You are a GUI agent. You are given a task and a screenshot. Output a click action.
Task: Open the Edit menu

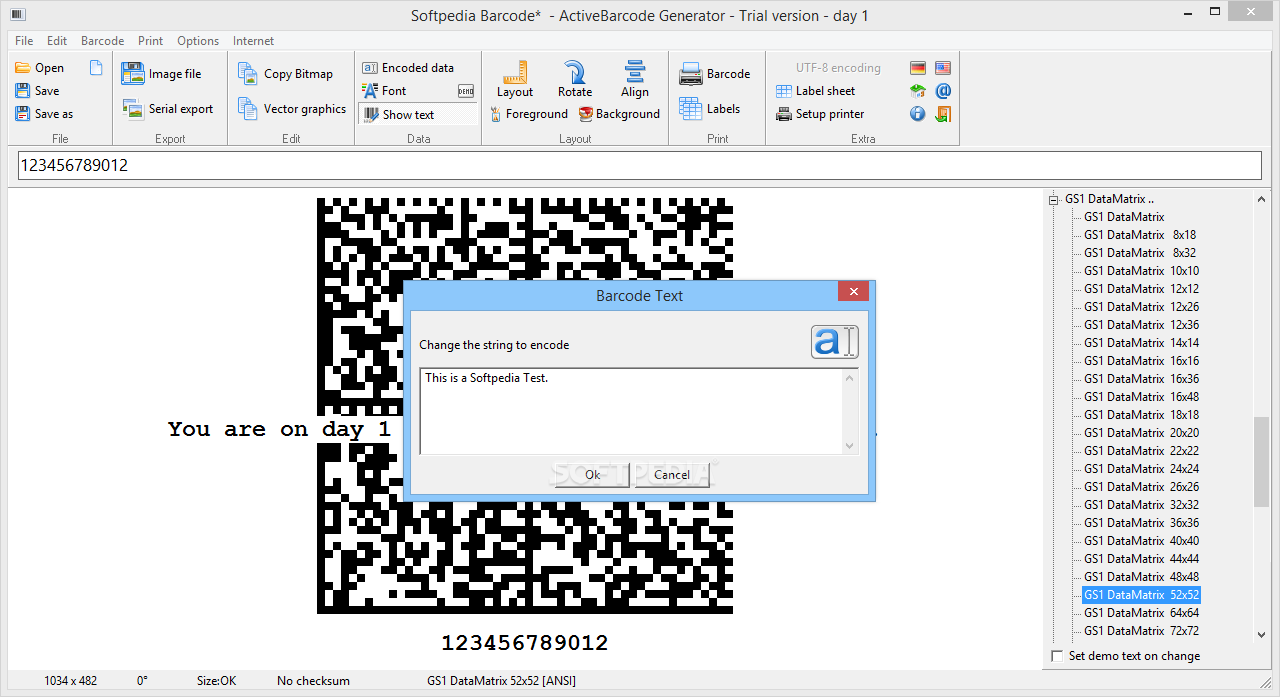[57, 41]
